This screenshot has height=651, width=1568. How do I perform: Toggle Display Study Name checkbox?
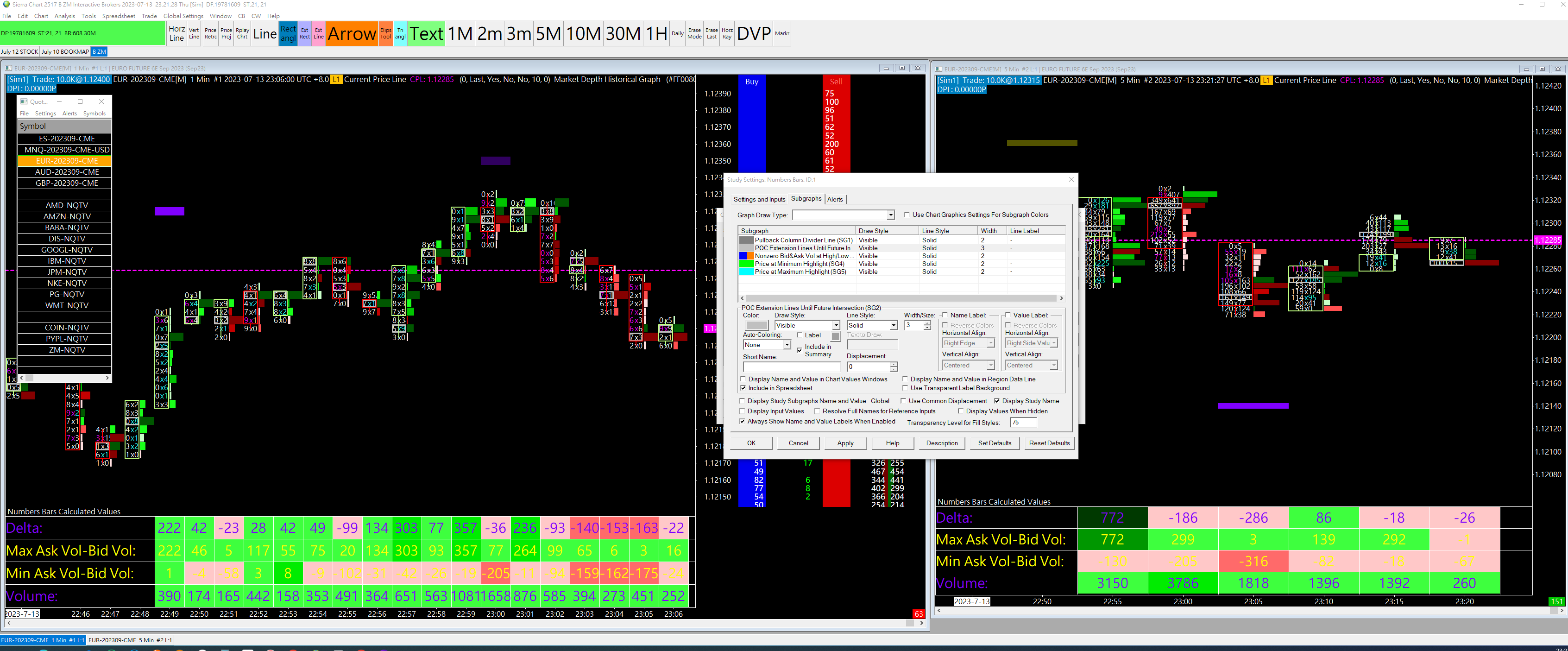[x=996, y=401]
